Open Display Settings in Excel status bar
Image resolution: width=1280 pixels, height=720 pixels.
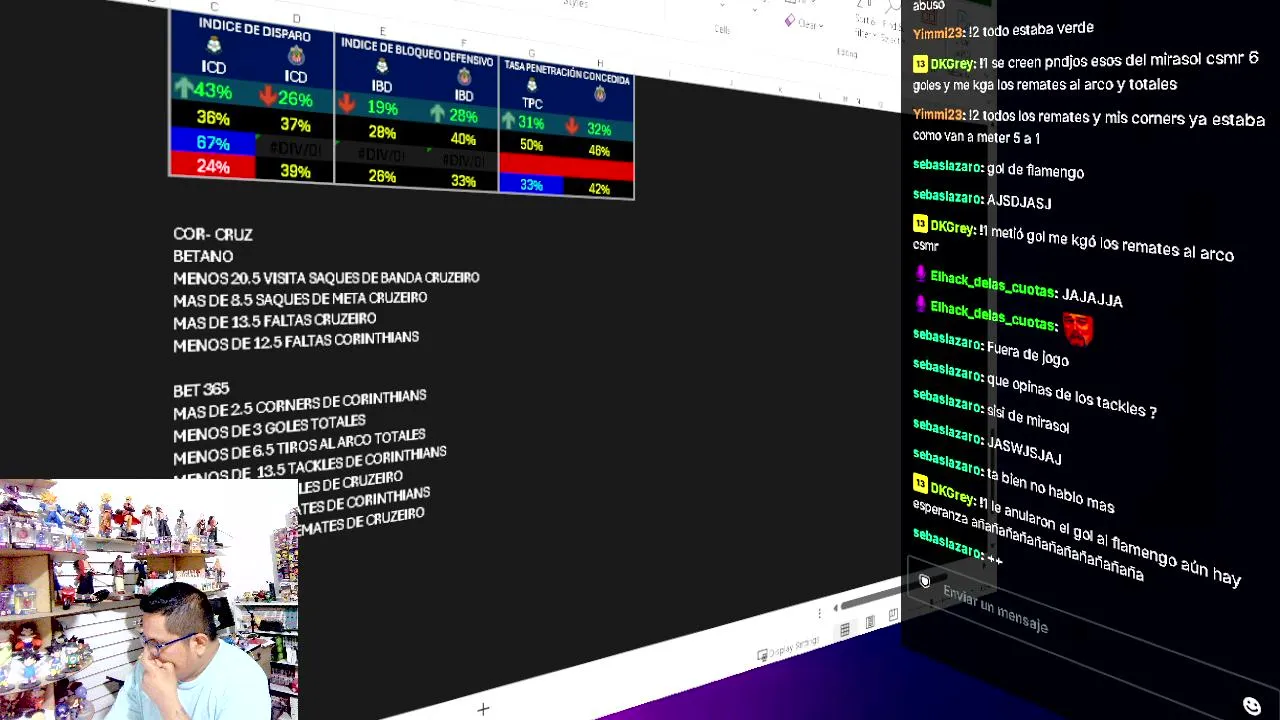(789, 647)
